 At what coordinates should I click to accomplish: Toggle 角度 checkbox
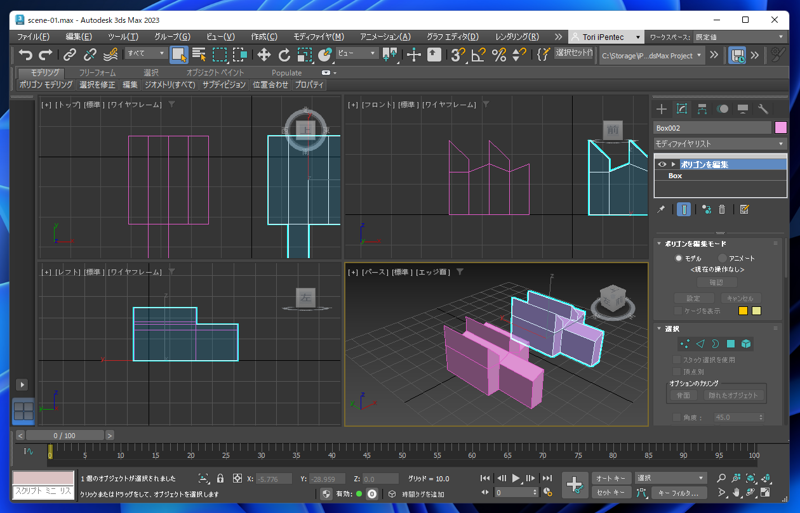point(677,418)
